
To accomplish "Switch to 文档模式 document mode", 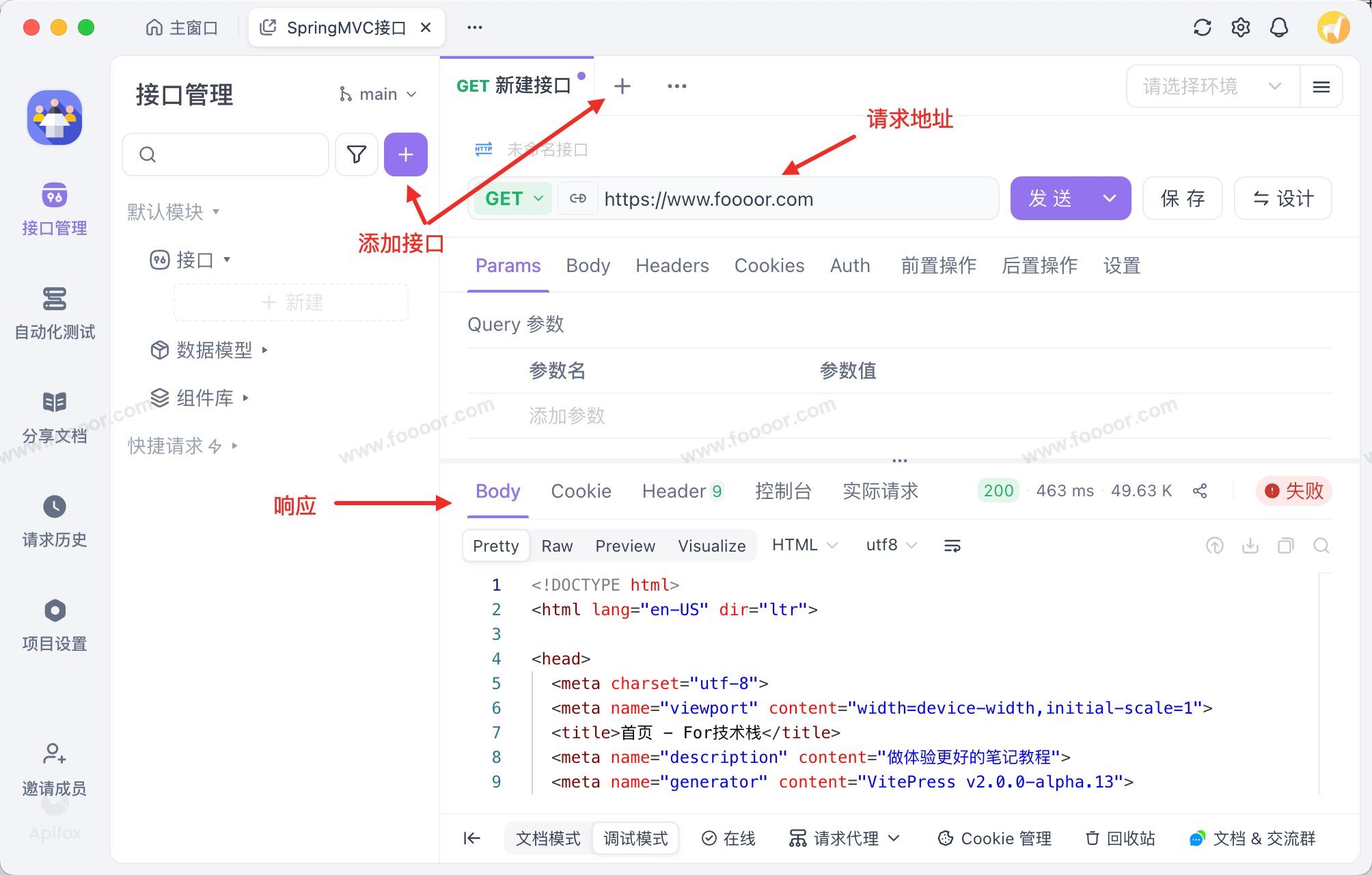I will pos(547,838).
